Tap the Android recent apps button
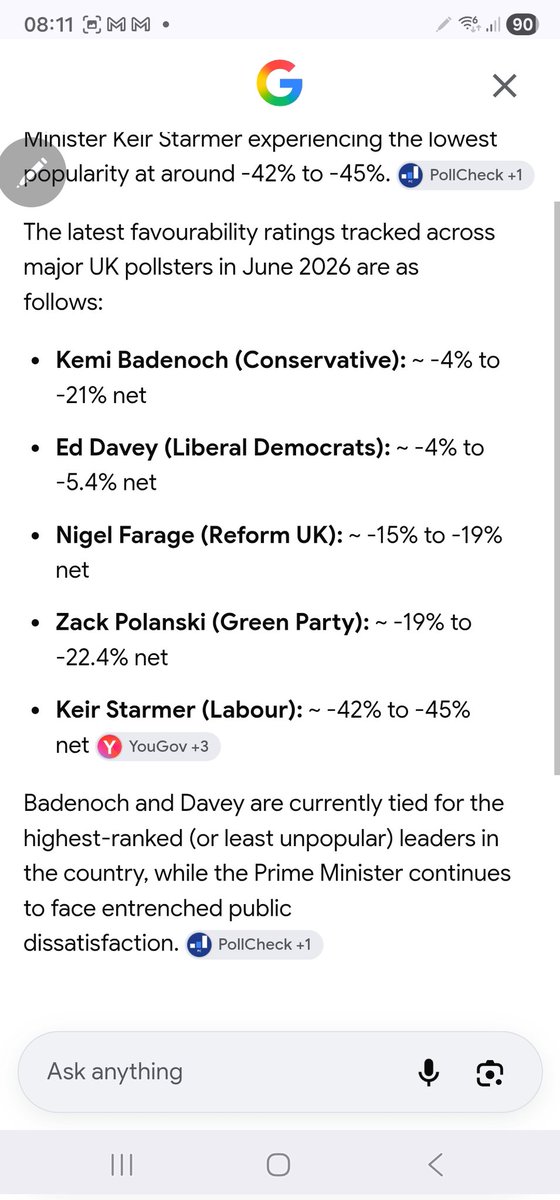 (122, 1164)
